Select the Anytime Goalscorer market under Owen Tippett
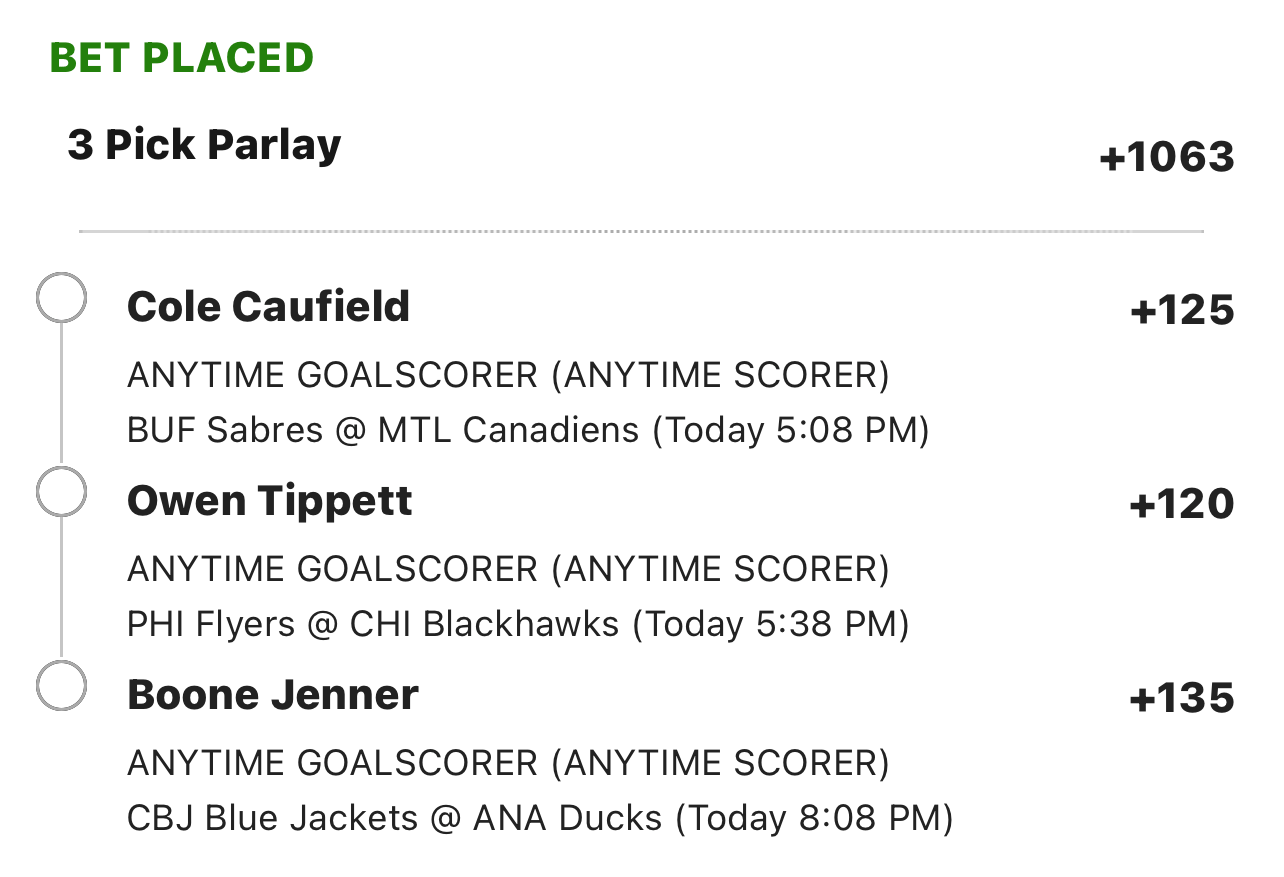 click(x=508, y=570)
